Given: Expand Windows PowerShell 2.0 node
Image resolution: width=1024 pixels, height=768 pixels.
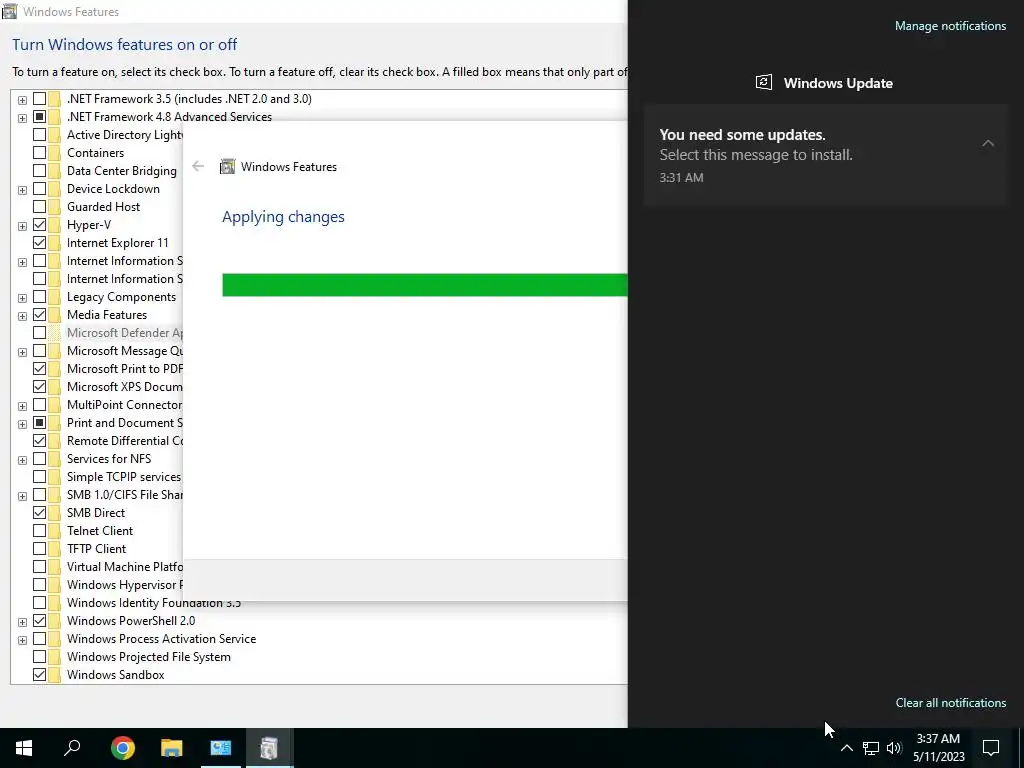Looking at the screenshot, I should [22, 622].
